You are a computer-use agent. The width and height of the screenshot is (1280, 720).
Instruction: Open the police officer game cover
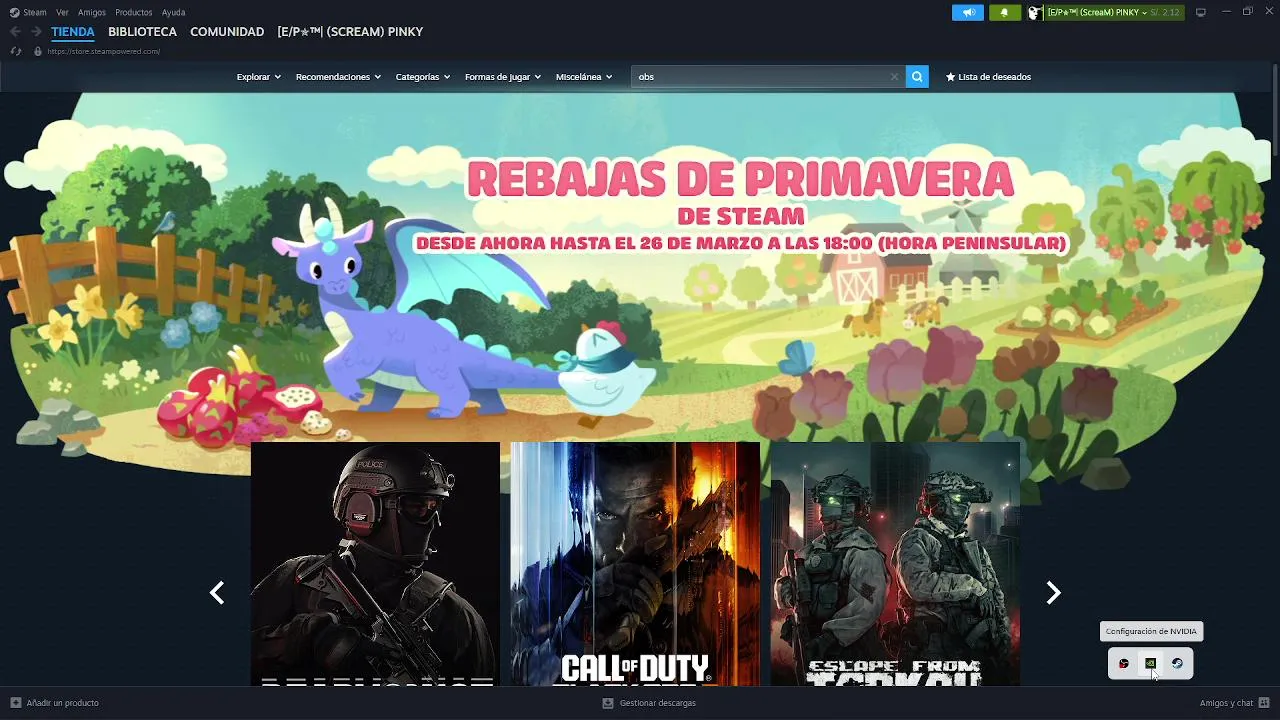click(x=375, y=564)
